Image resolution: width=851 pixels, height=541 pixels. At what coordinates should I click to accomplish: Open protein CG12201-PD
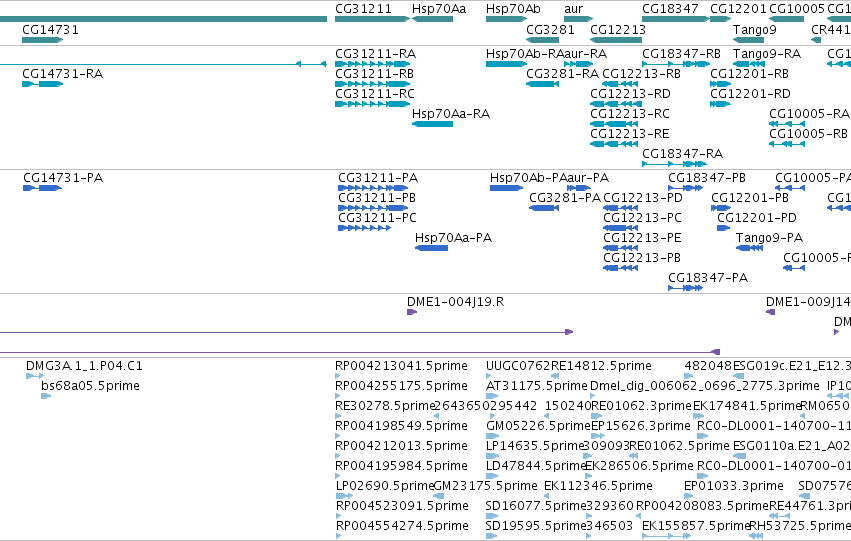(x=723, y=228)
